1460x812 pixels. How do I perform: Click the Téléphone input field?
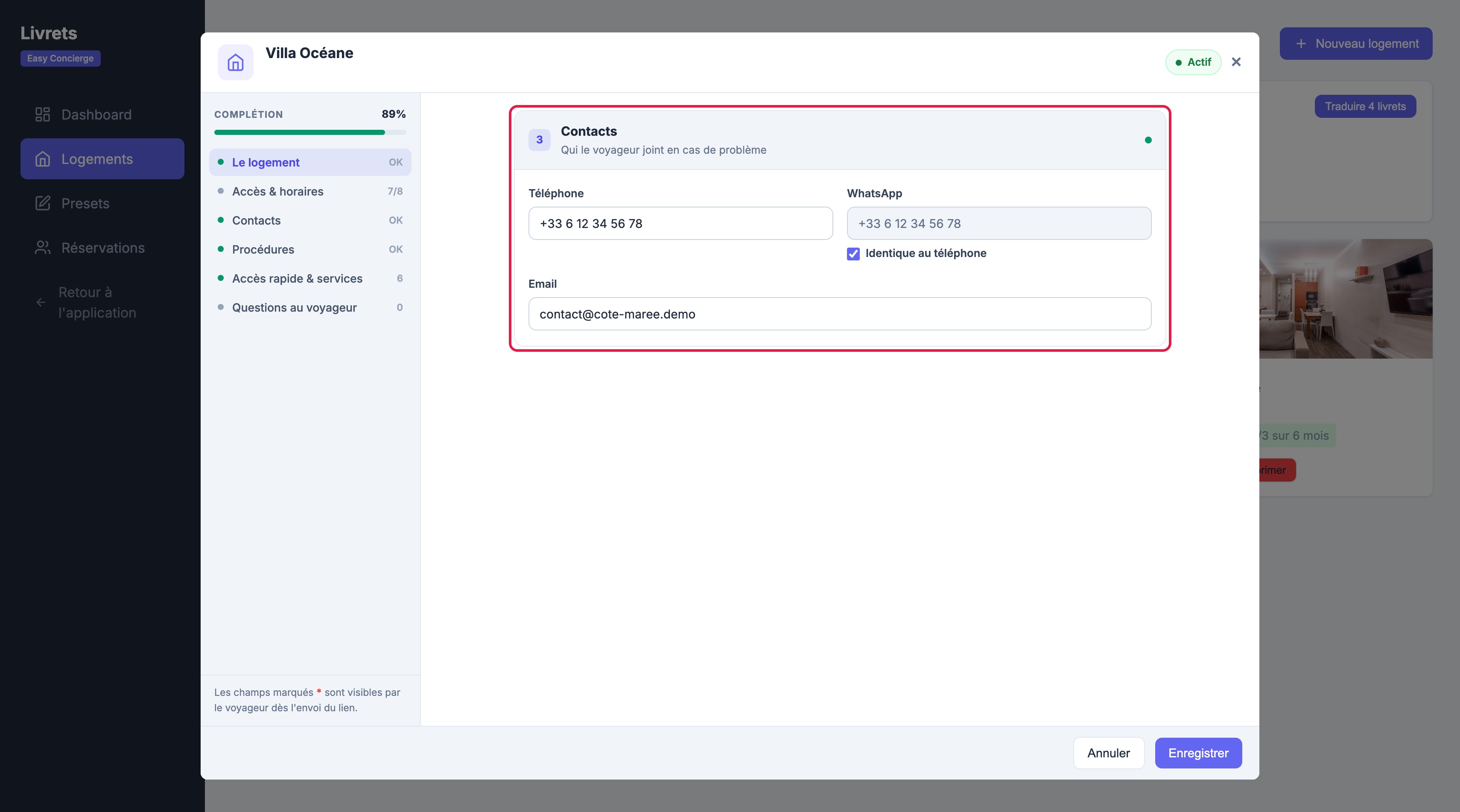coord(680,223)
